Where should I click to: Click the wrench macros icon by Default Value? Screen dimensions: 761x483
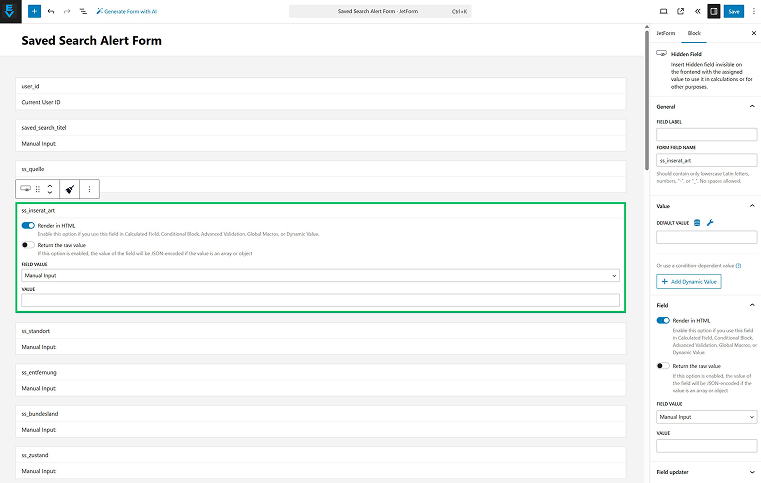[x=710, y=223]
